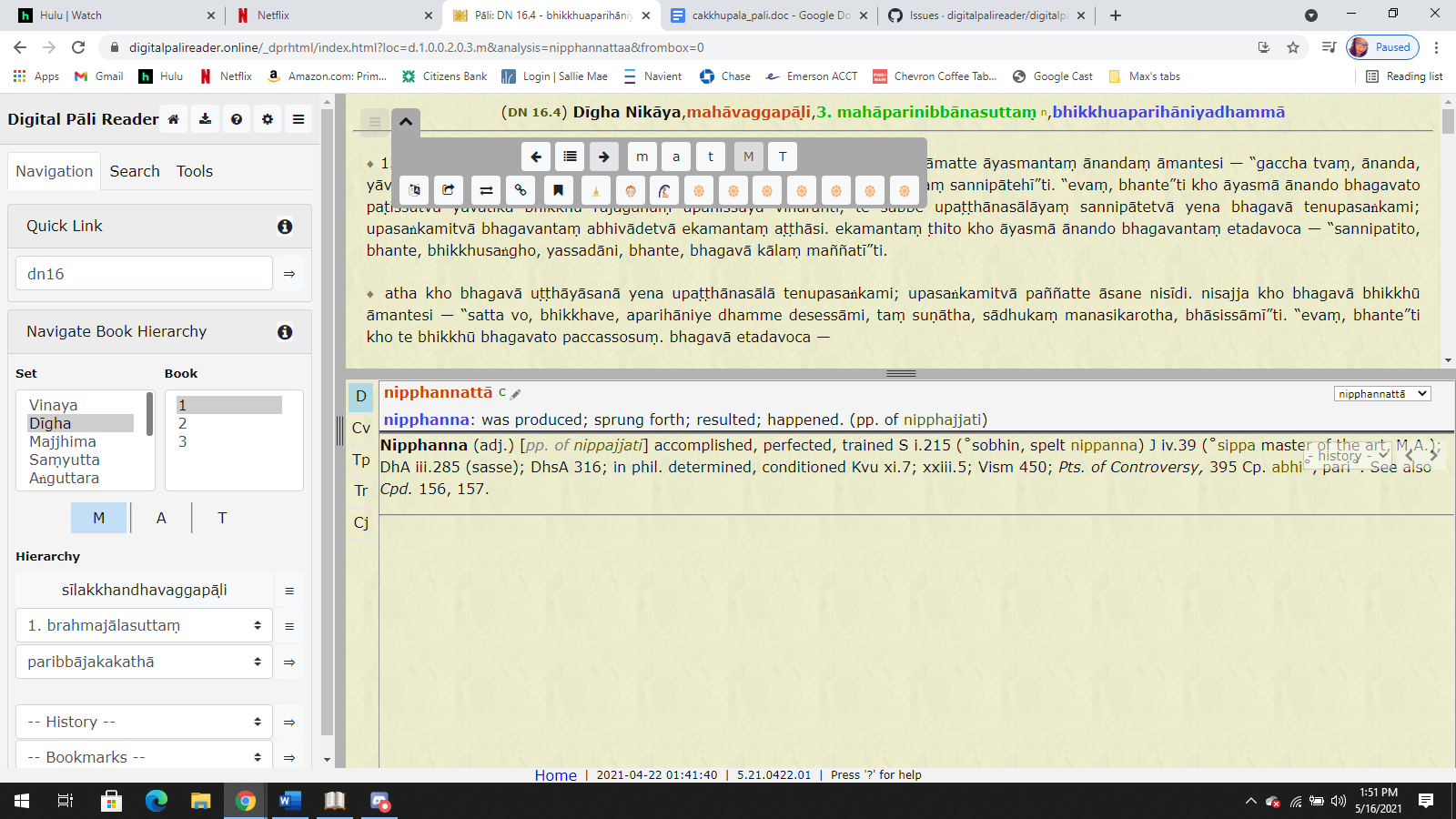Screen dimensions: 1456x819
Task: Open the help icon in the DPR header
Action: tap(236, 118)
